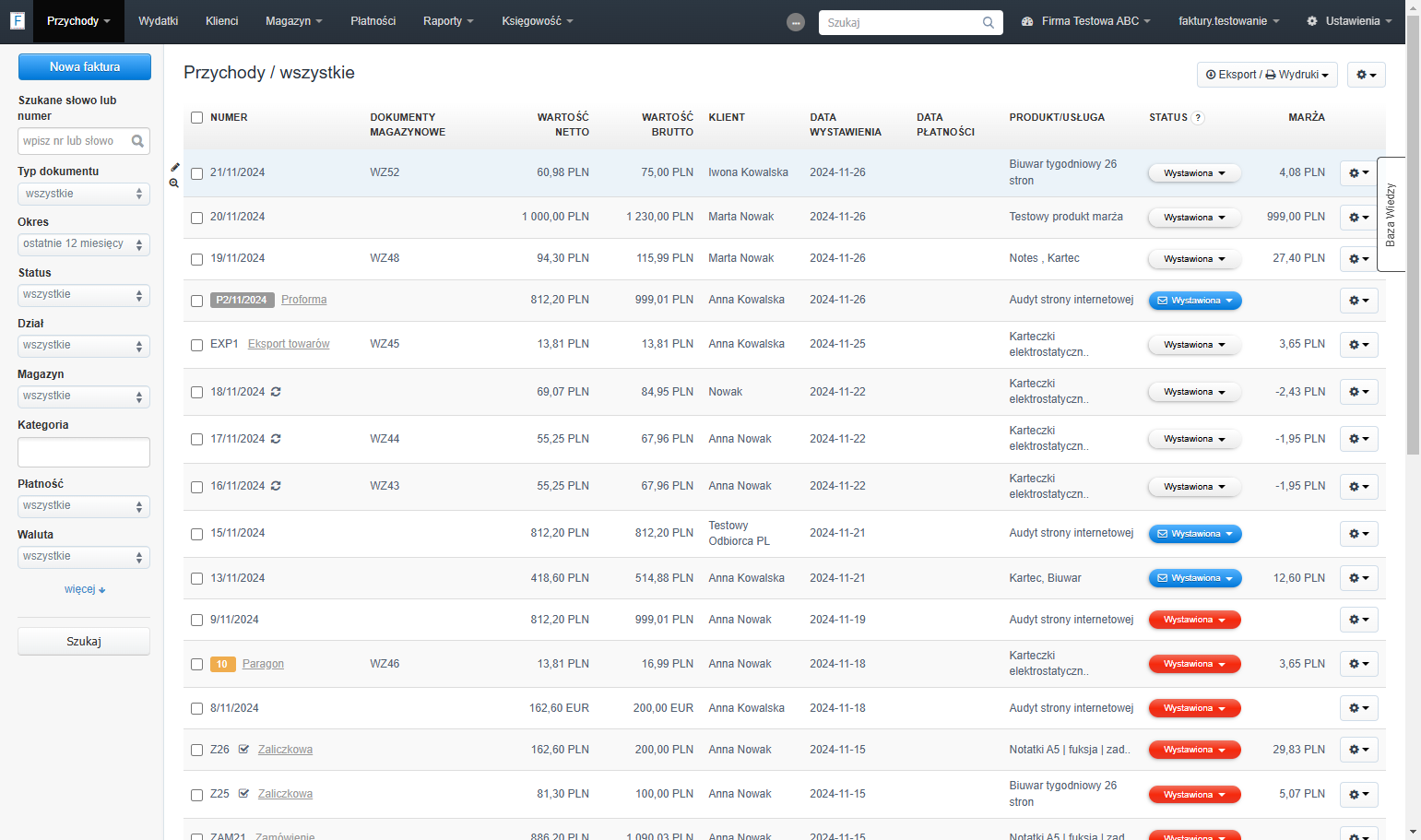Open the Eksport towarów link
Screen dimensions: 1421x840
[289, 344]
